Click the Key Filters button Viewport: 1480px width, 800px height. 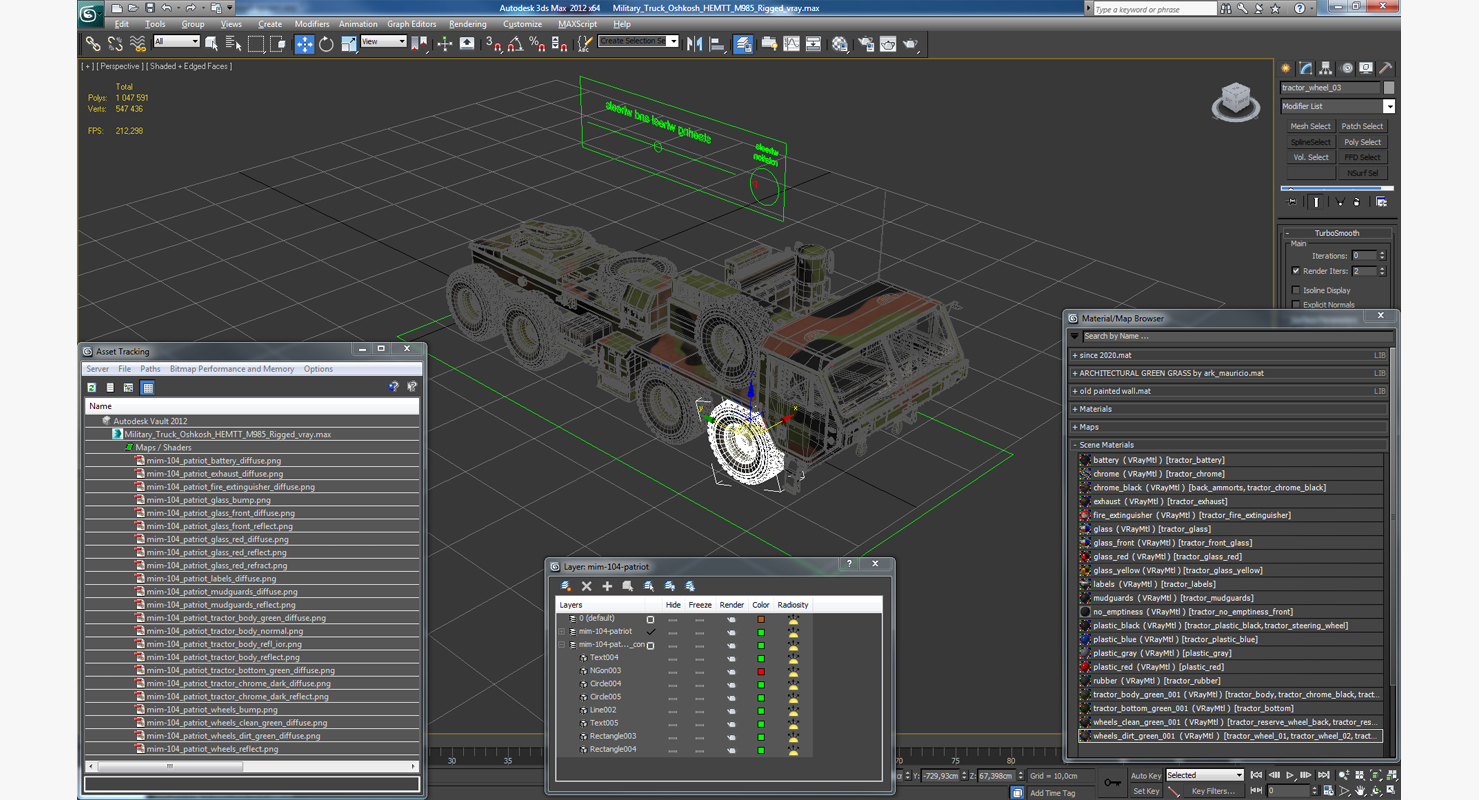[x=1212, y=791]
